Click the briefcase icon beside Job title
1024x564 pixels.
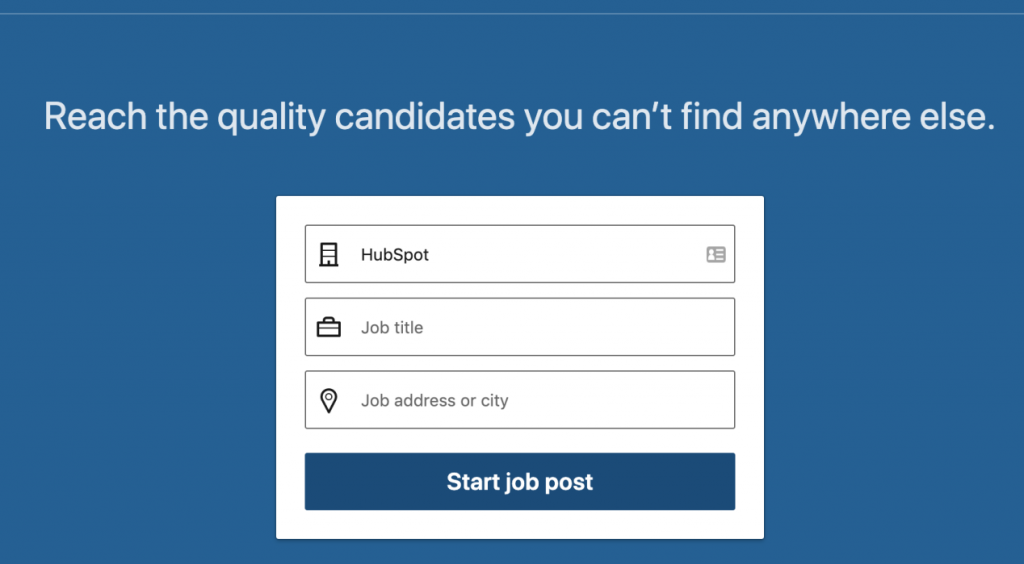[x=328, y=327]
